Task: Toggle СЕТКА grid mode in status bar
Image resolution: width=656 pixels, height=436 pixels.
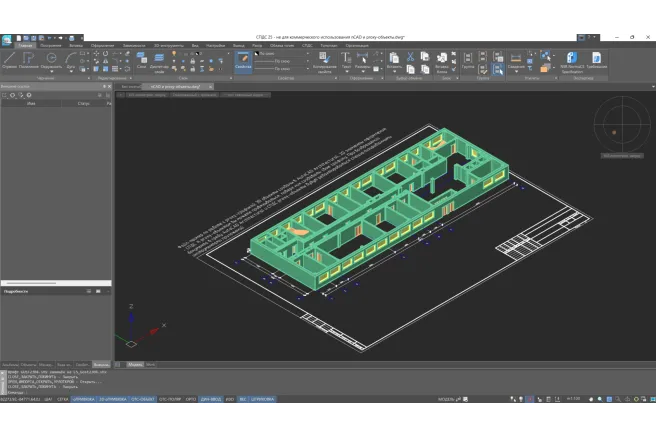Action: click(x=62, y=399)
